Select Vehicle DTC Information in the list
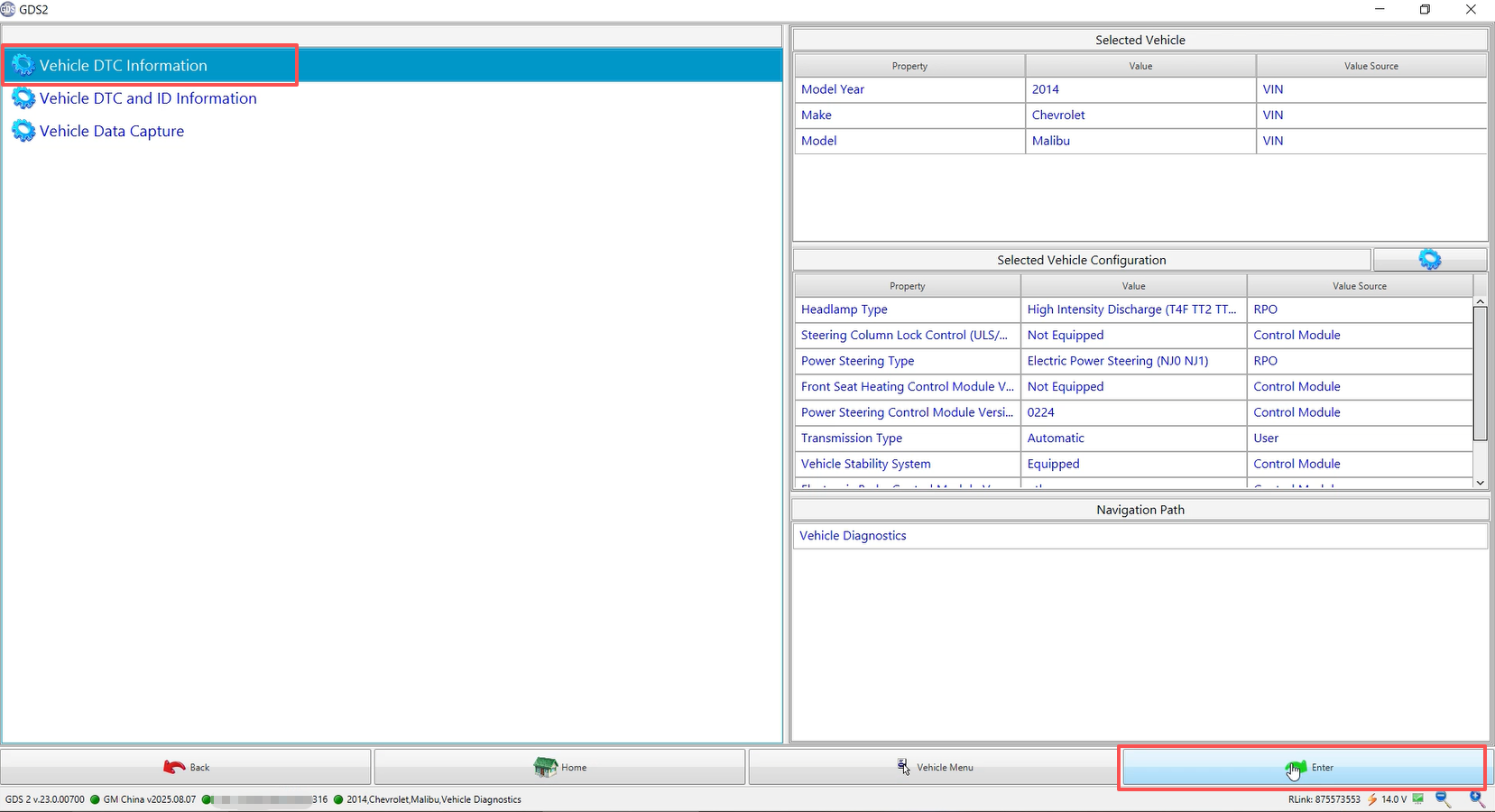Image resolution: width=1495 pixels, height=812 pixels. 124,66
